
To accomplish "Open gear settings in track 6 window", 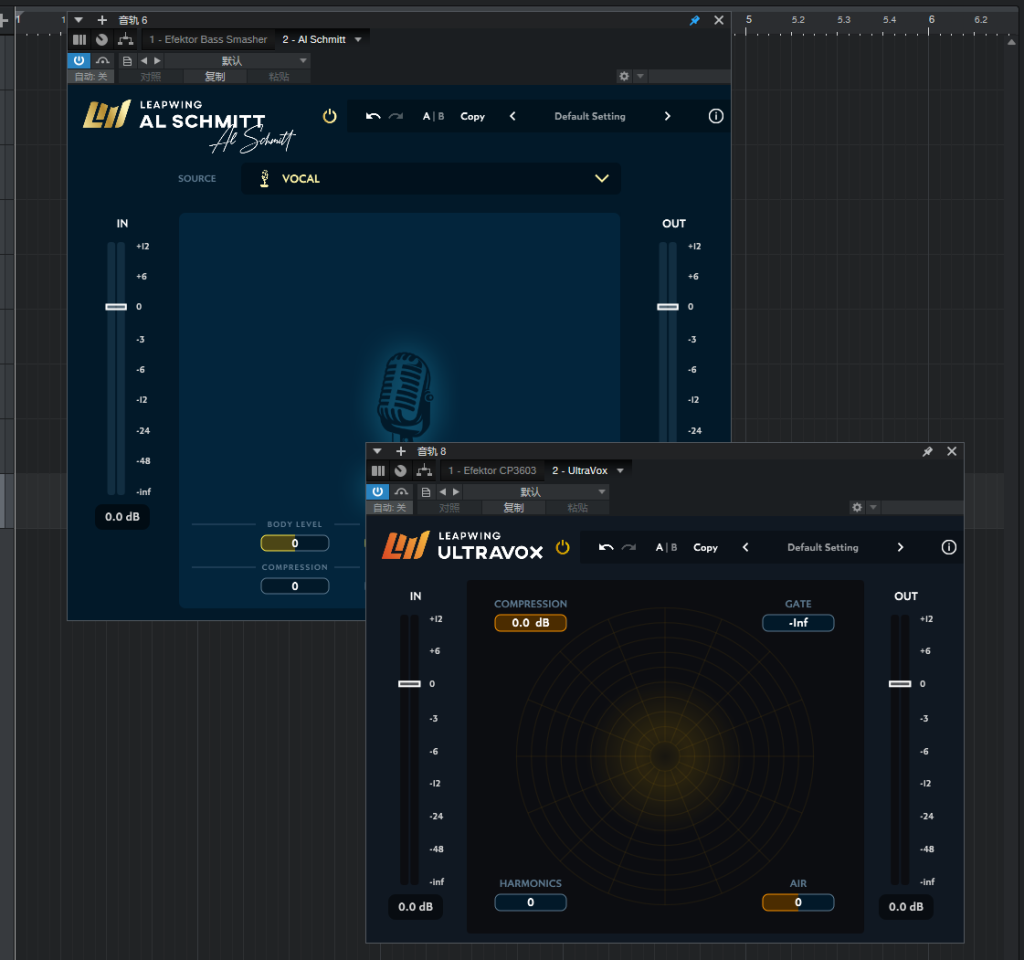I will coord(624,76).
